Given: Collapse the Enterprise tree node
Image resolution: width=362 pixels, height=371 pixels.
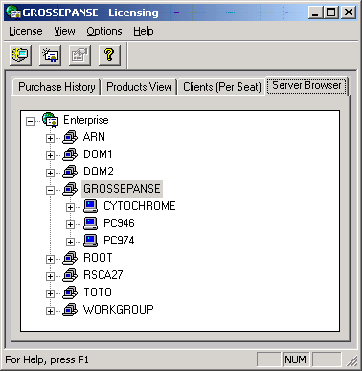Looking at the screenshot, I should (x=30, y=122).
